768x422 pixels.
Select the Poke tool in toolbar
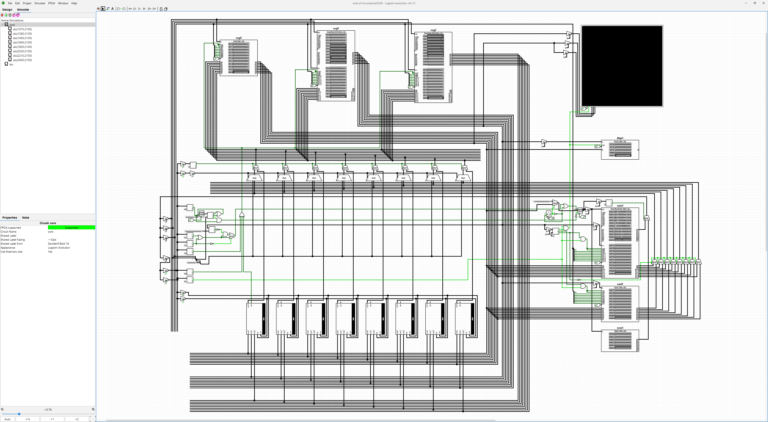click(98, 9)
